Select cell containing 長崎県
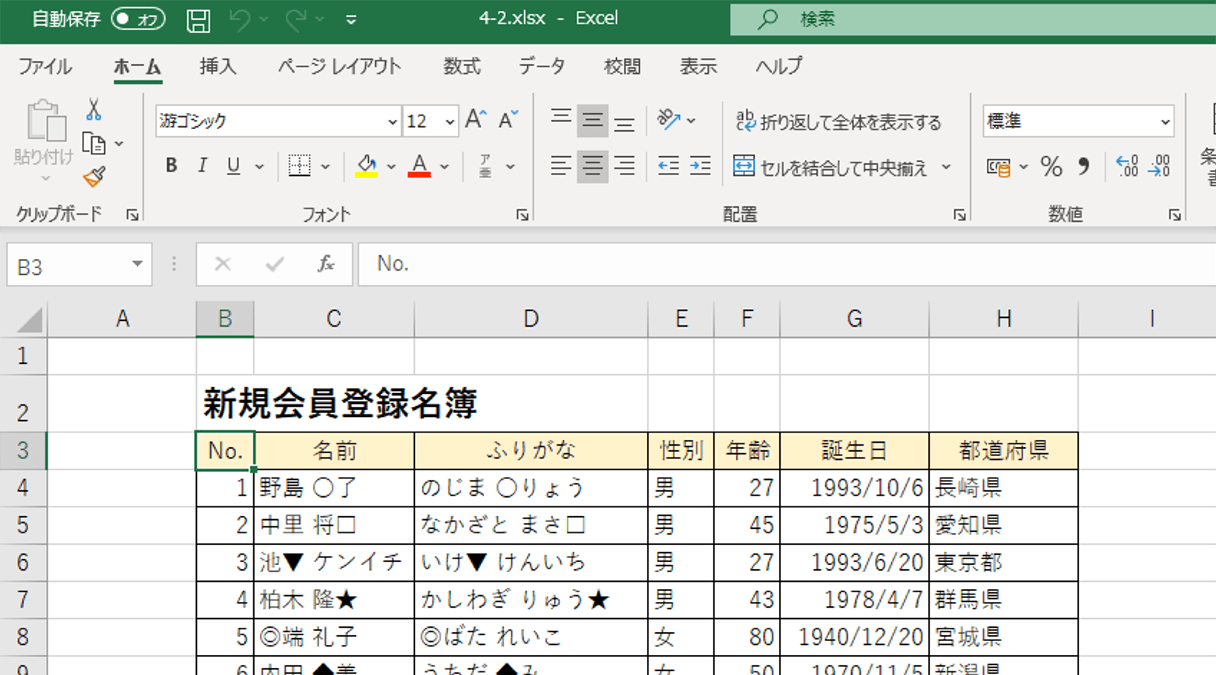The image size is (1216, 675). [x=1003, y=488]
